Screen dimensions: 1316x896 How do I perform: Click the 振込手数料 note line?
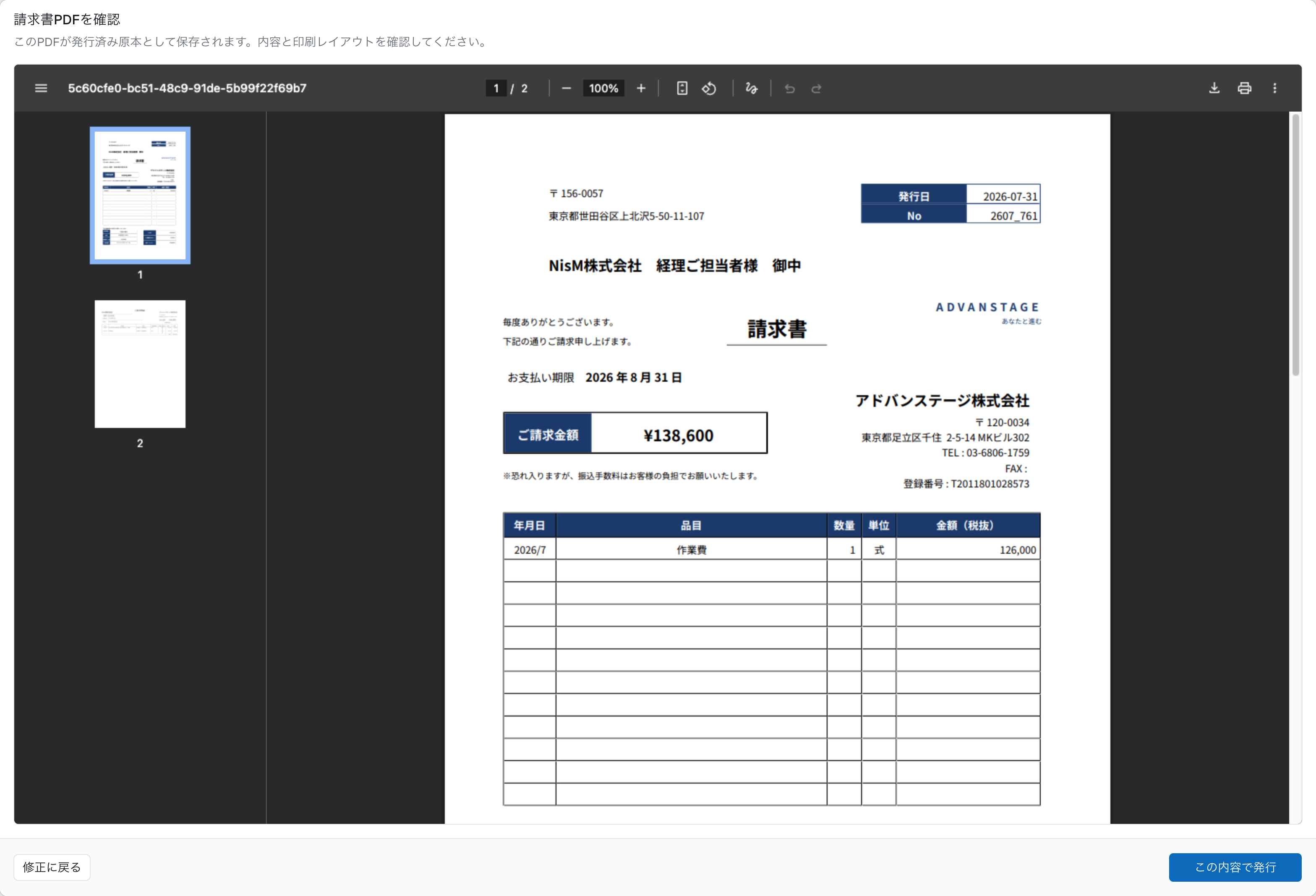631,476
